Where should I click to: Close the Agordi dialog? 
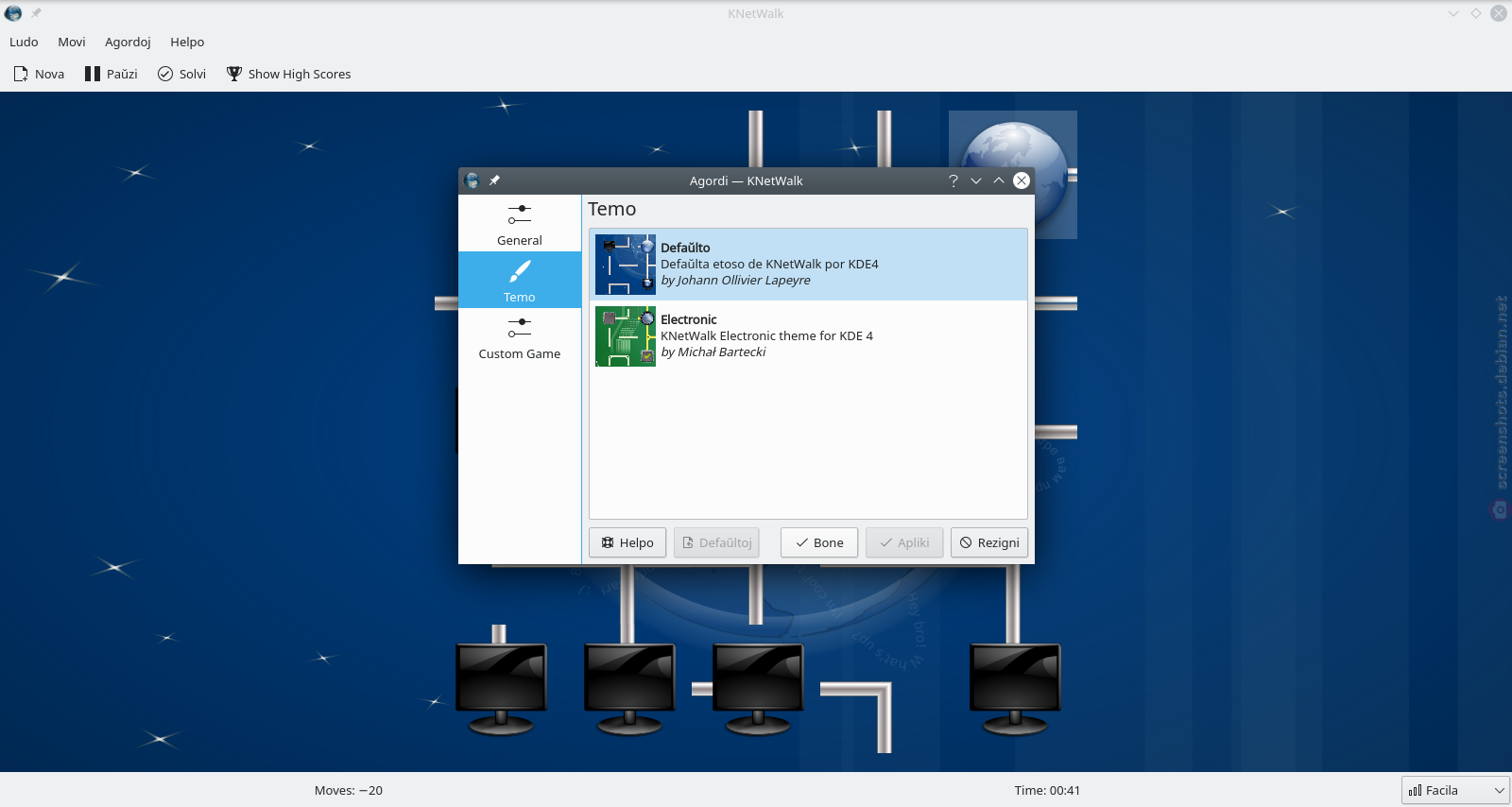pos(1022,180)
